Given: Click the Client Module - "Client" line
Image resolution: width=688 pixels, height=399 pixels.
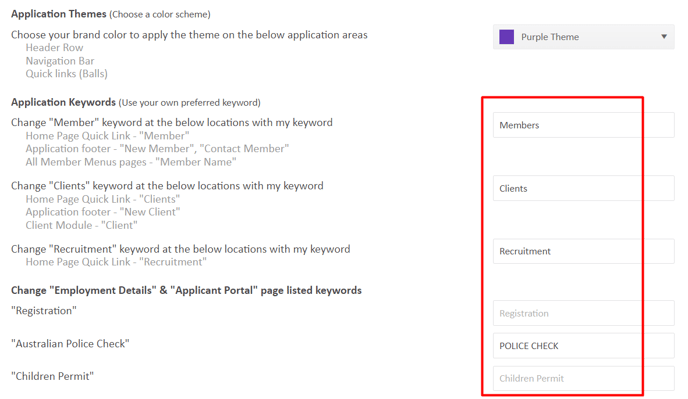Looking at the screenshot, I should 81,225.
